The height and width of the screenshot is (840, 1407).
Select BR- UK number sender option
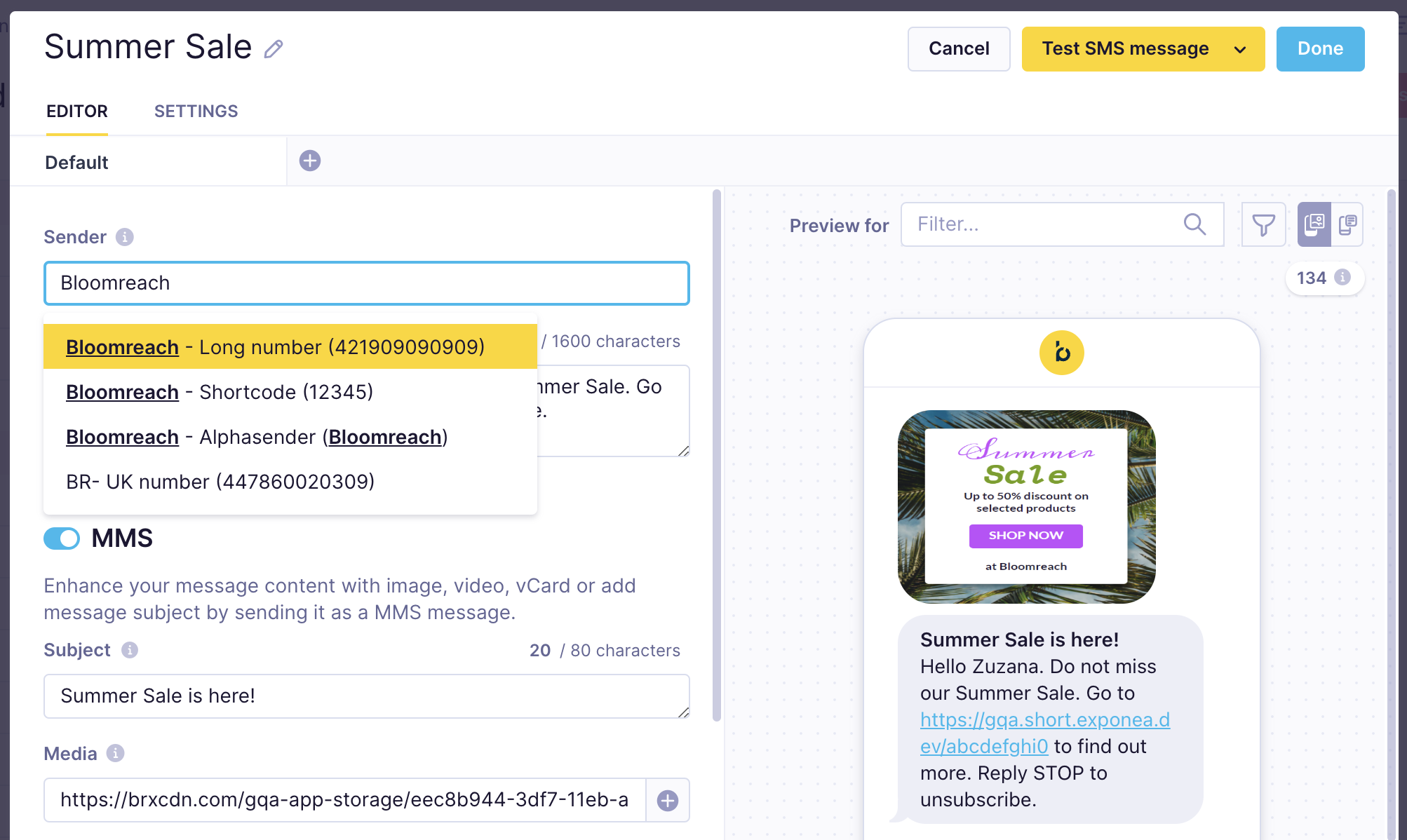[x=220, y=482]
